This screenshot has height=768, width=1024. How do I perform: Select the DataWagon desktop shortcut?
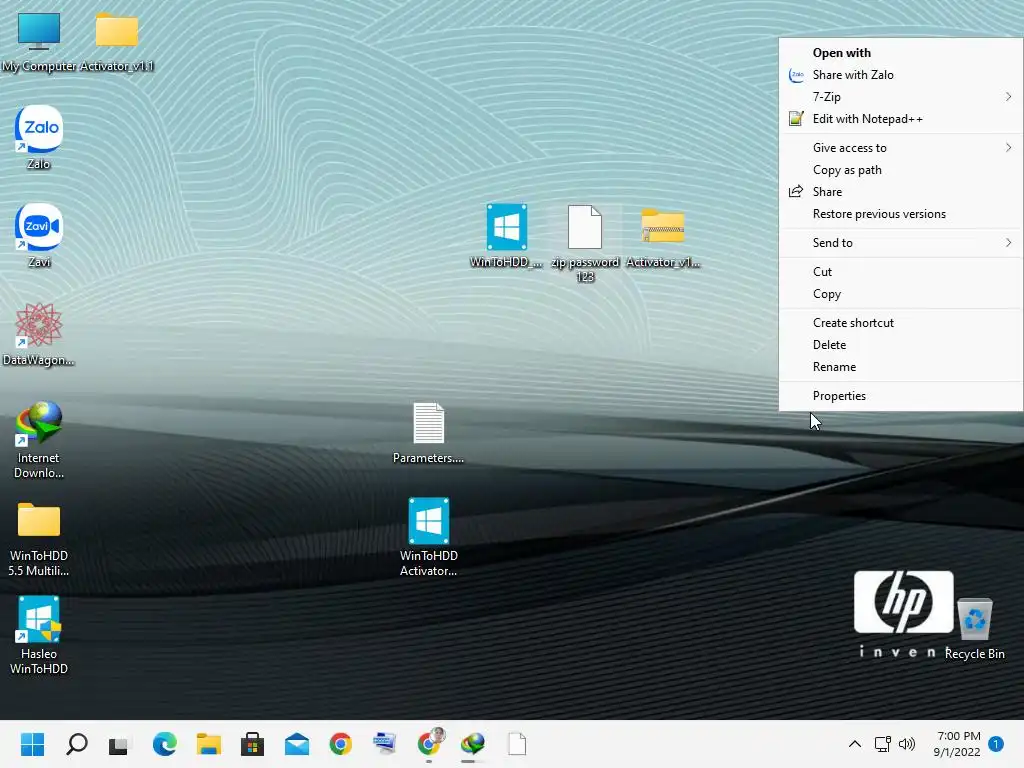point(39,334)
